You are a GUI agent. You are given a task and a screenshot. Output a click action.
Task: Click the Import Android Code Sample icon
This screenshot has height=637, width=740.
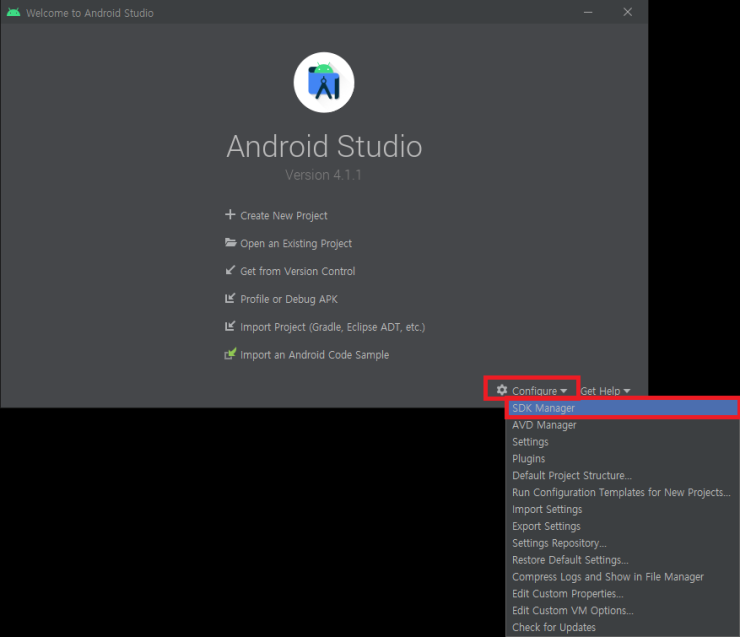click(x=230, y=354)
